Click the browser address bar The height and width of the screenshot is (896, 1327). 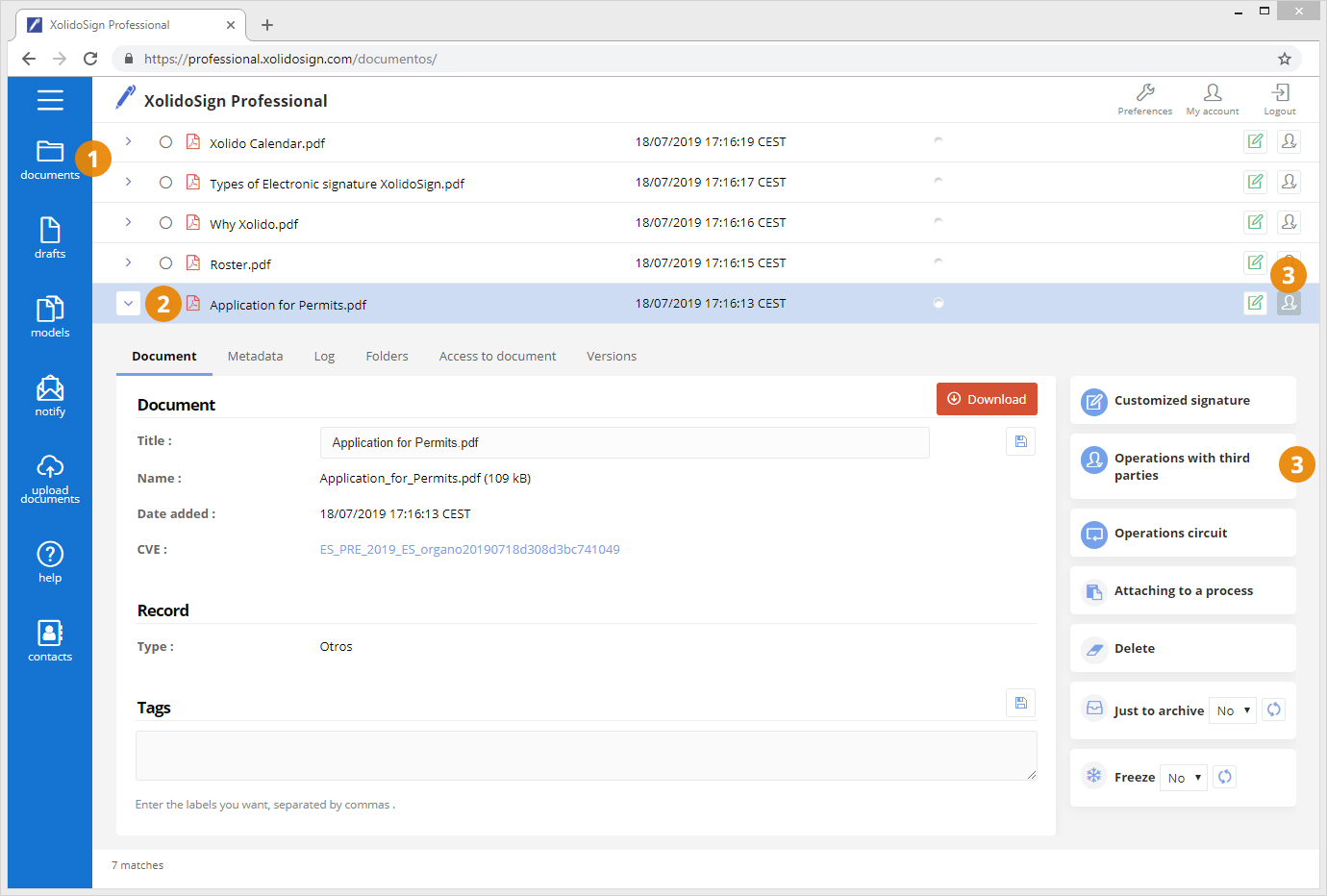tap(707, 59)
